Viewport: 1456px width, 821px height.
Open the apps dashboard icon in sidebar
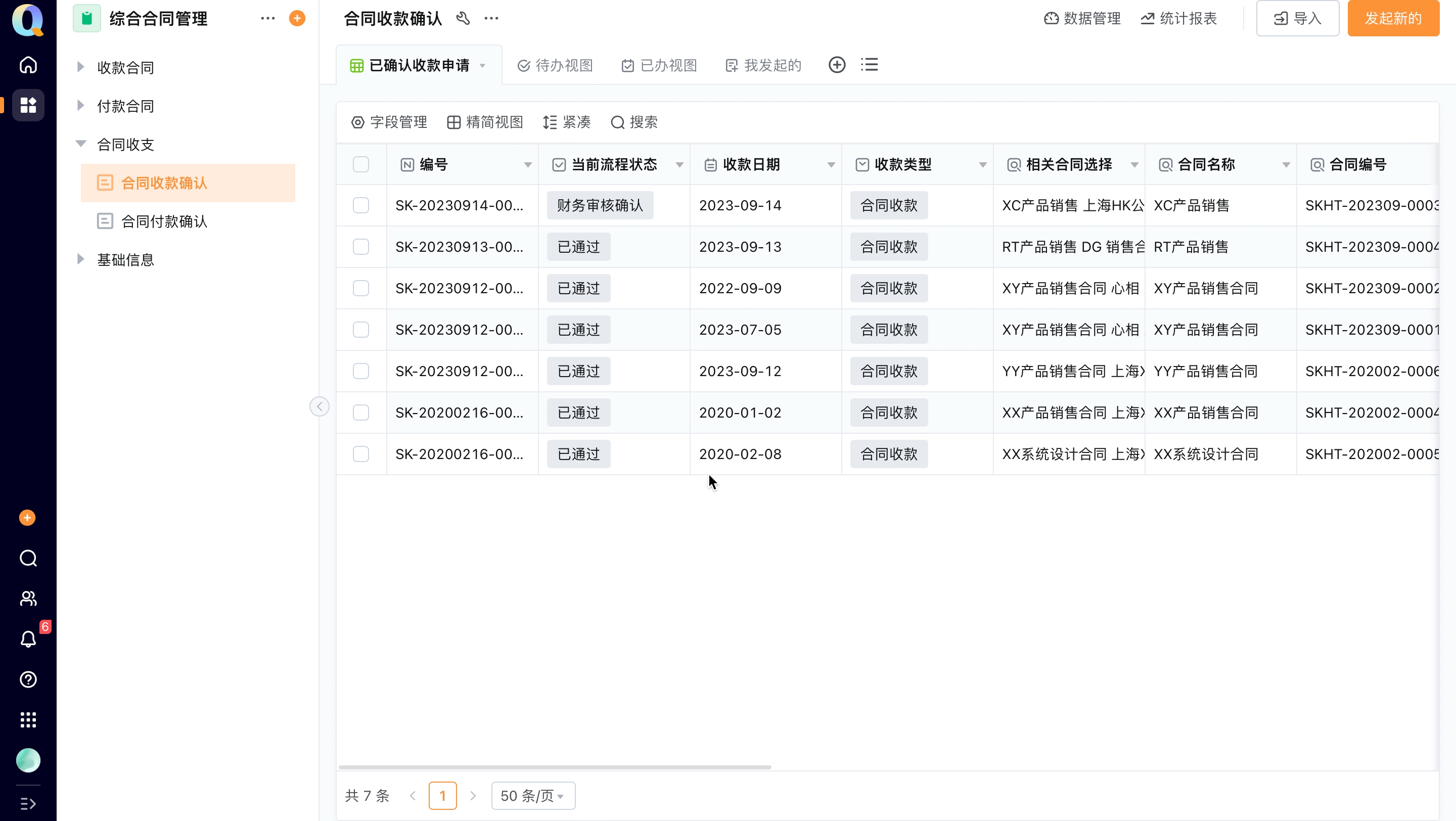[28, 105]
